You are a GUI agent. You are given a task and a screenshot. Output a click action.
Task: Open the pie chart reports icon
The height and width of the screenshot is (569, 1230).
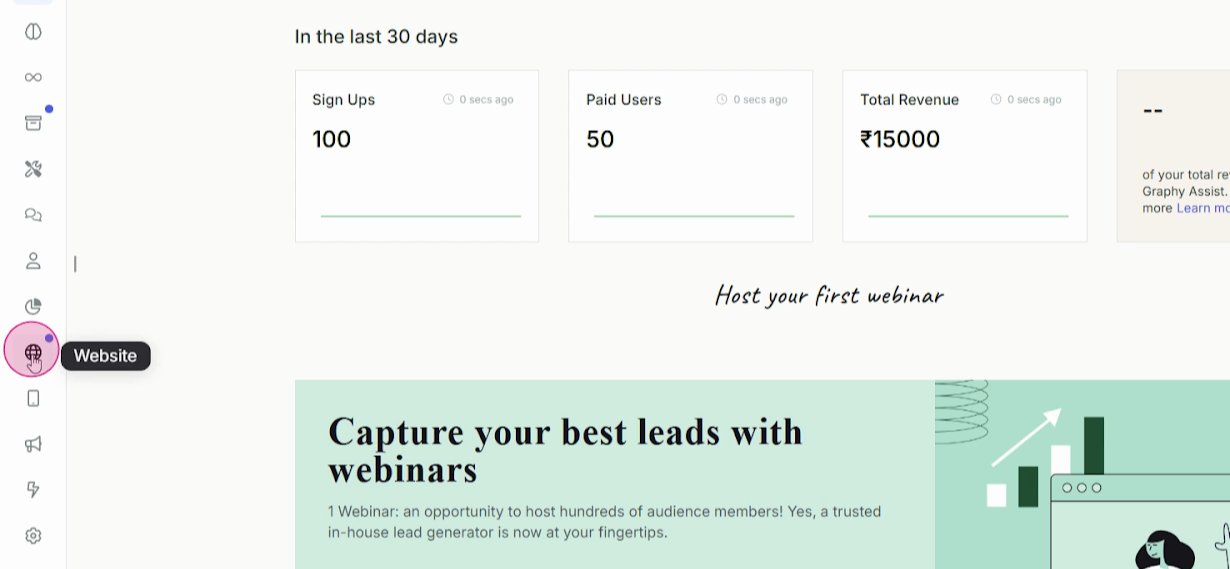(x=33, y=307)
